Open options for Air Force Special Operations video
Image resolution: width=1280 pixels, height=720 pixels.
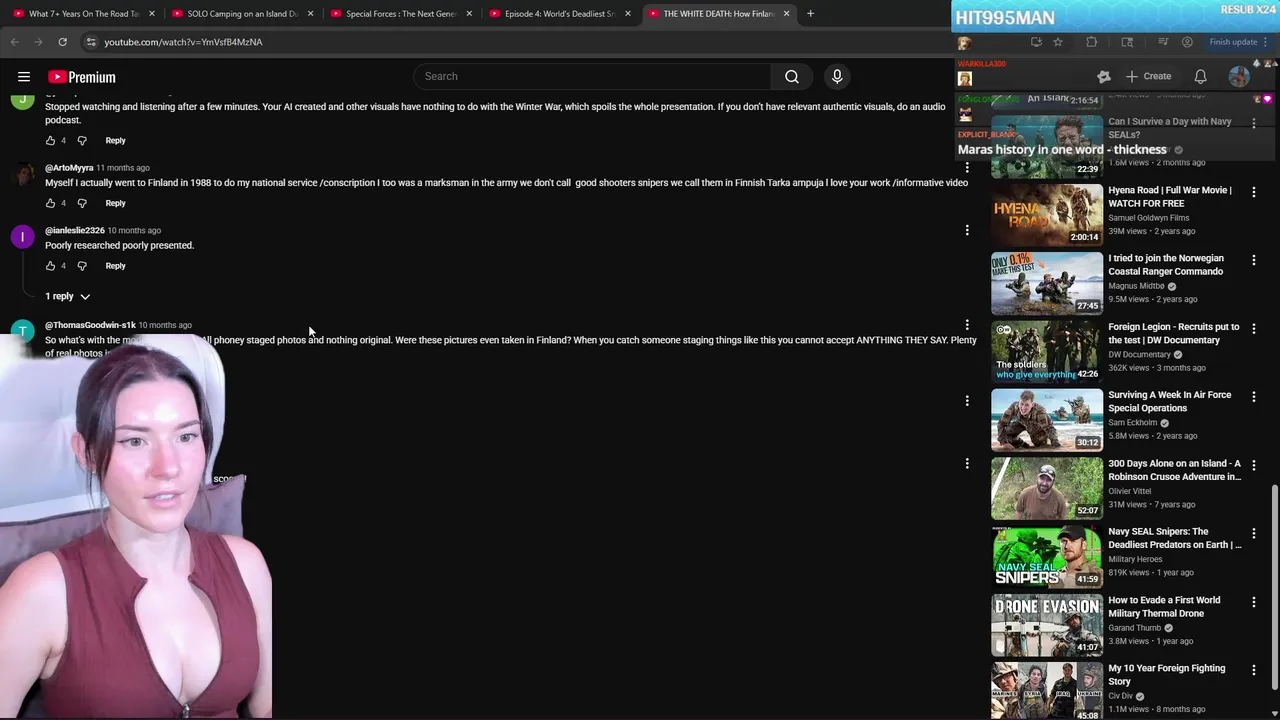(1253, 396)
